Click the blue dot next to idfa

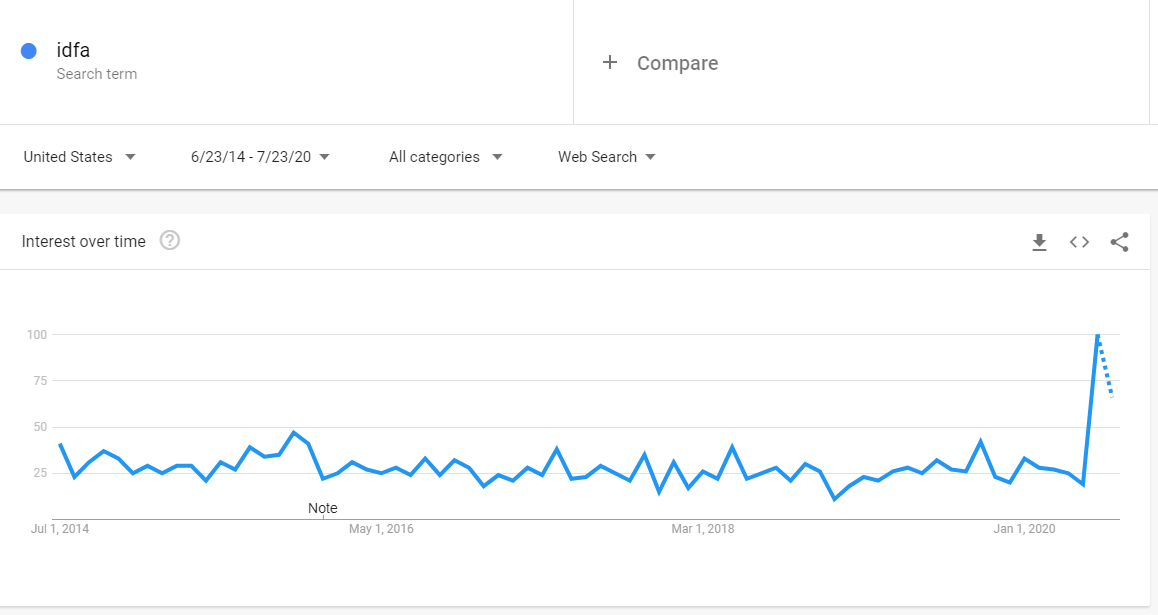29,51
